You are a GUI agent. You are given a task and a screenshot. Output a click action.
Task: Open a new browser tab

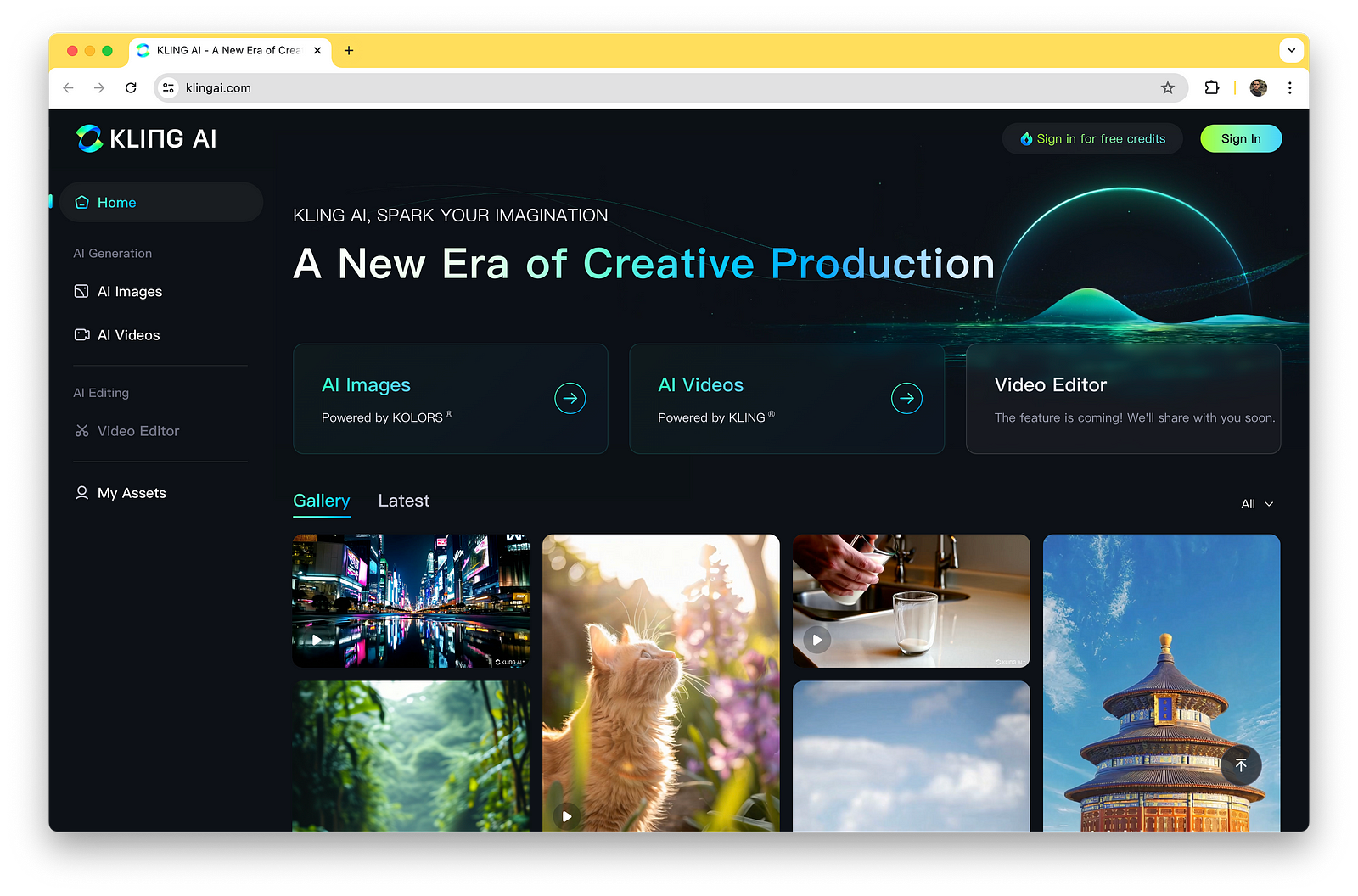coord(349,50)
